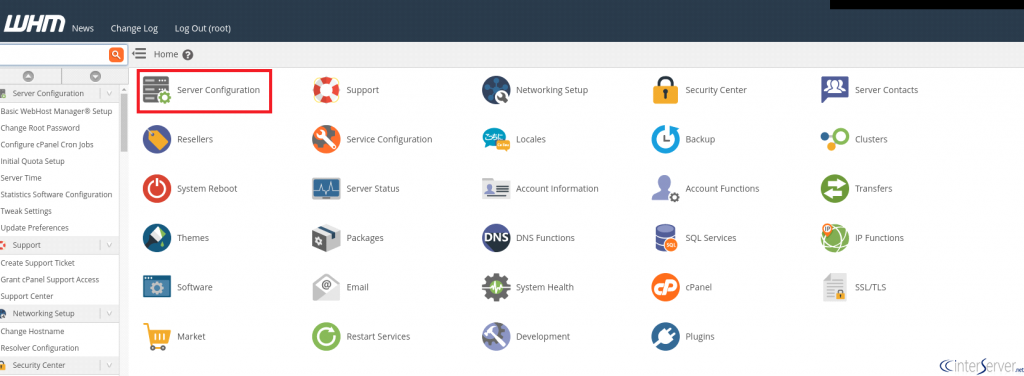The height and width of the screenshot is (376, 1024).
Task: Open the Support lifebuoy icon
Action: click(326, 90)
